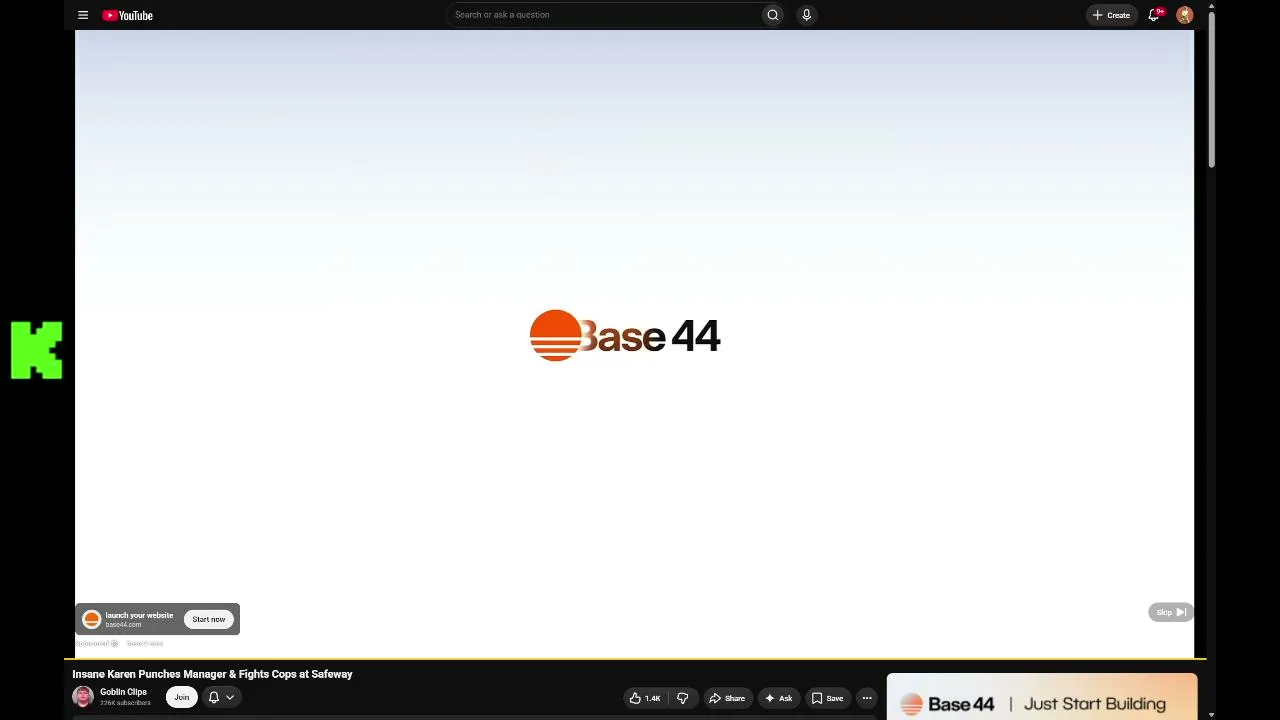Open the Create menu
Image resolution: width=1280 pixels, height=720 pixels.
(x=1111, y=15)
